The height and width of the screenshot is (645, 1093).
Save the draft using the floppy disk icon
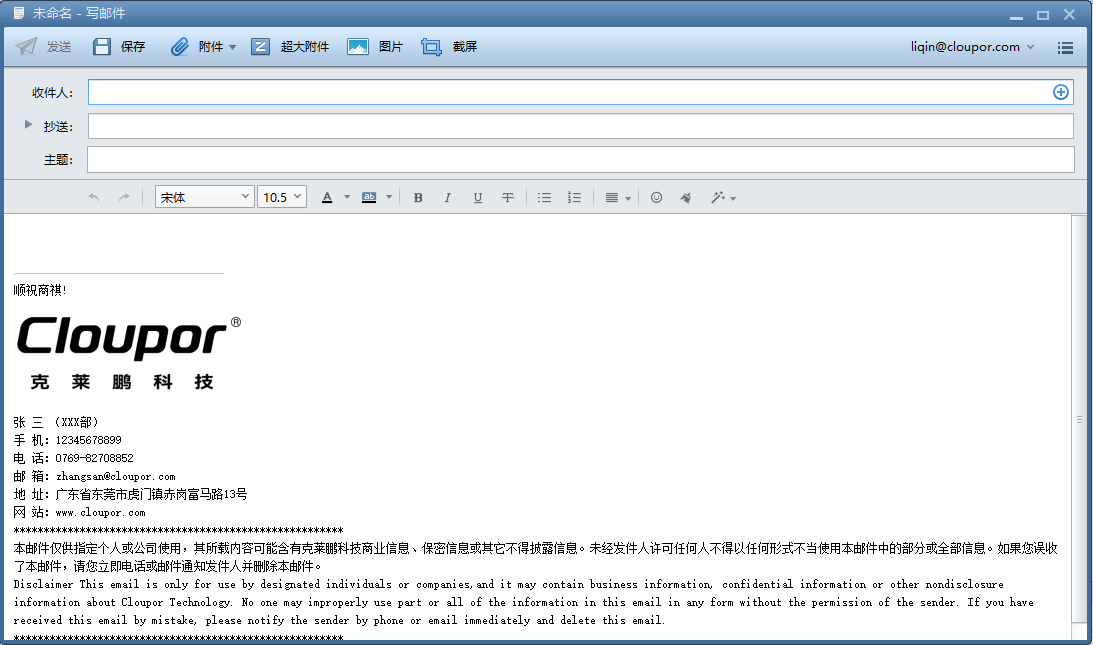coord(102,47)
